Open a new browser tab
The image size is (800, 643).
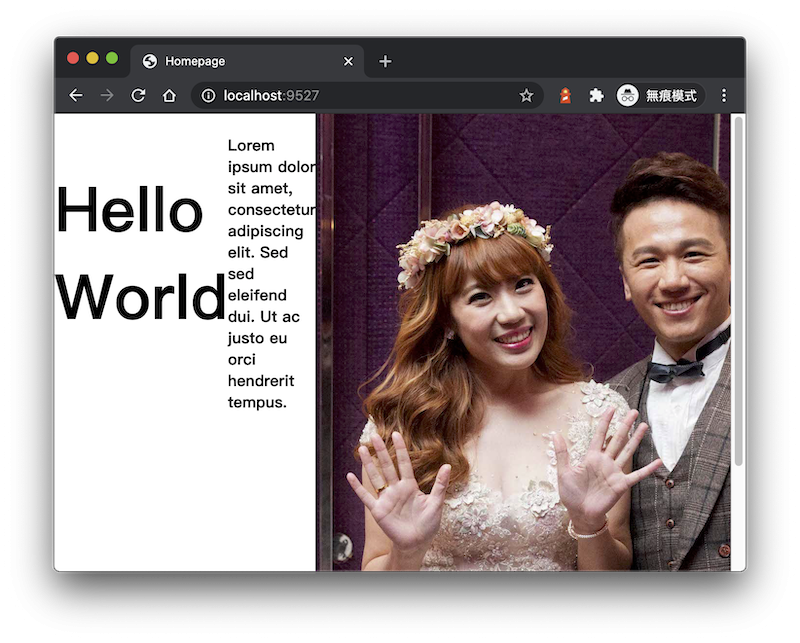click(x=385, y=61)
